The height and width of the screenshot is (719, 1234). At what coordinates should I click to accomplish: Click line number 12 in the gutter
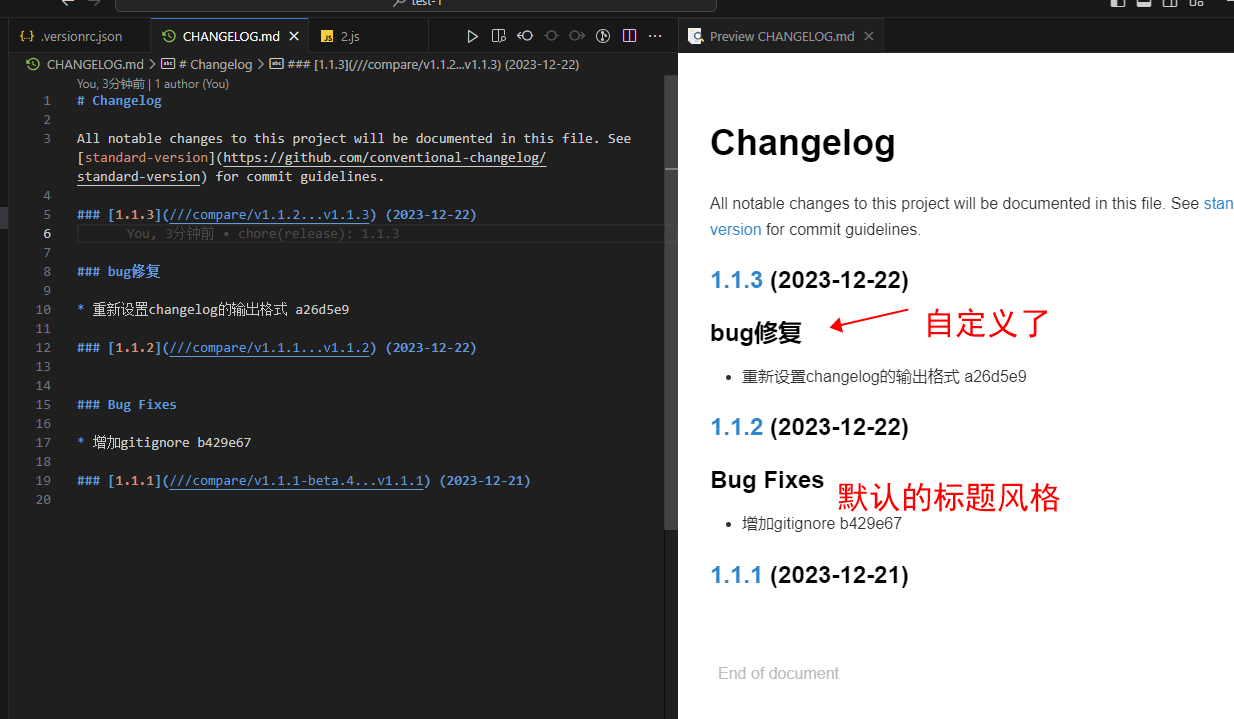[x=43, y=348]
